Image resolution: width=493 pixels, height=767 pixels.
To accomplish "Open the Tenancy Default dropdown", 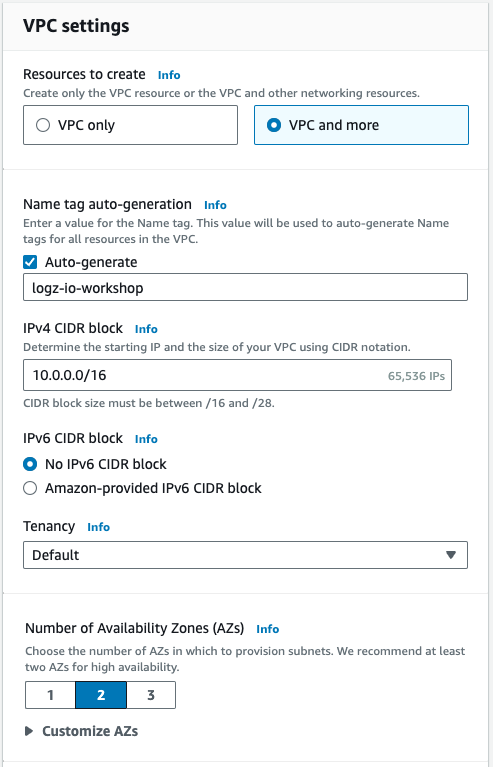I will pos(245,555).
